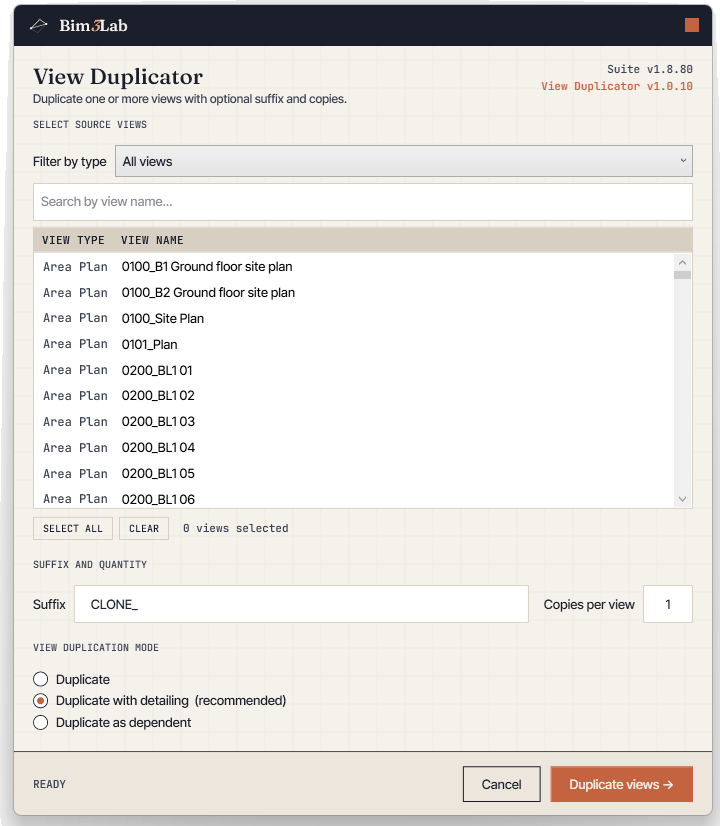Click the View Duplicator v1.0.10 version text
Image resolution: width=720 pixels, height=826 pixels.
pos(617,86)
